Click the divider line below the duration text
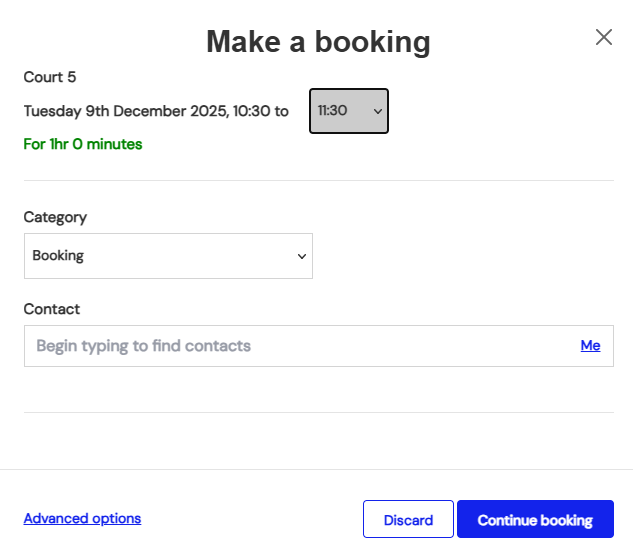The image size is (633, 555). pyautogui.click(x=318, y=181)
